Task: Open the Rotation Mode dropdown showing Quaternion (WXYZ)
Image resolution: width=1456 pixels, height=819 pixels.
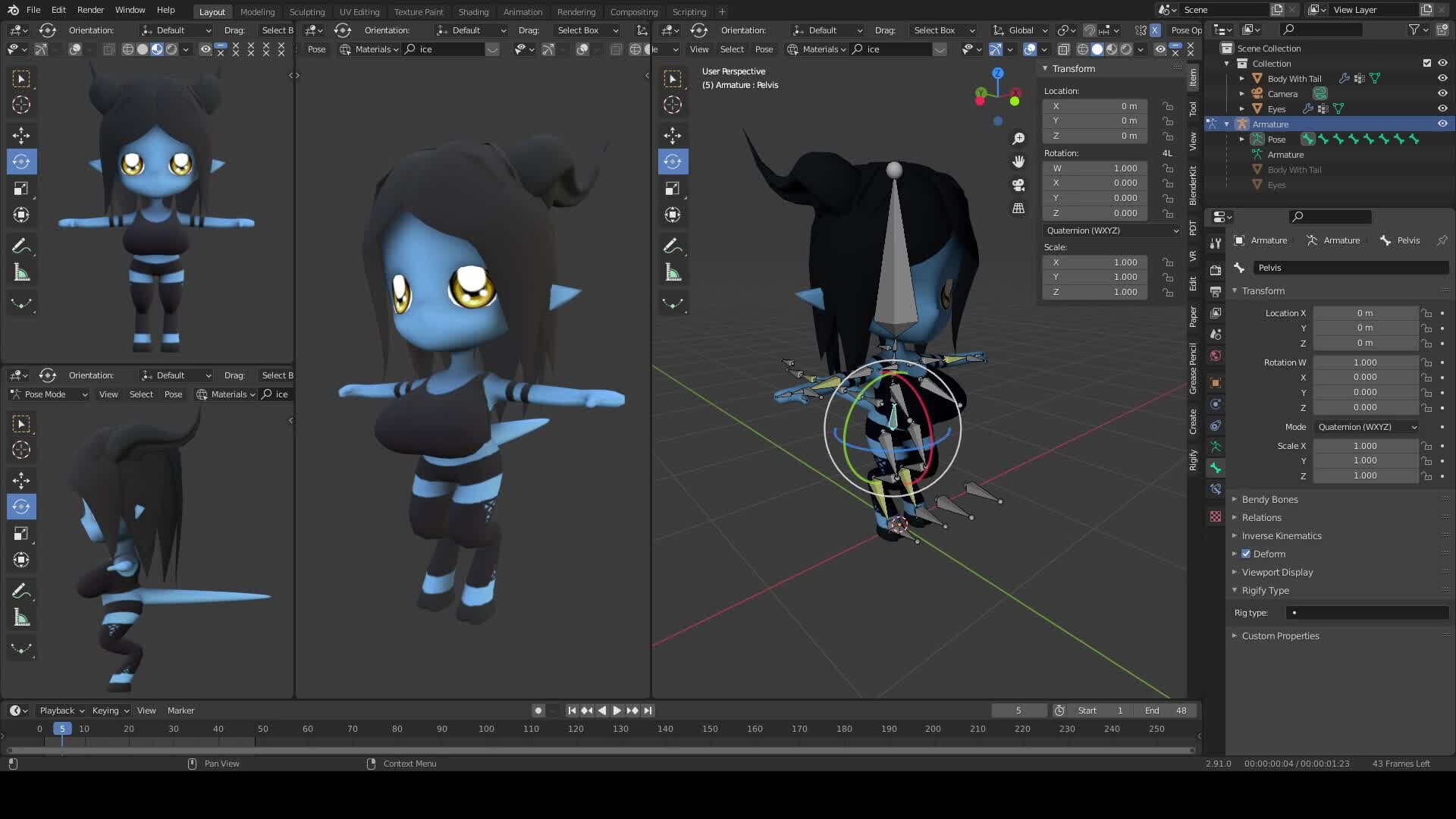Action: (1365, 427)
